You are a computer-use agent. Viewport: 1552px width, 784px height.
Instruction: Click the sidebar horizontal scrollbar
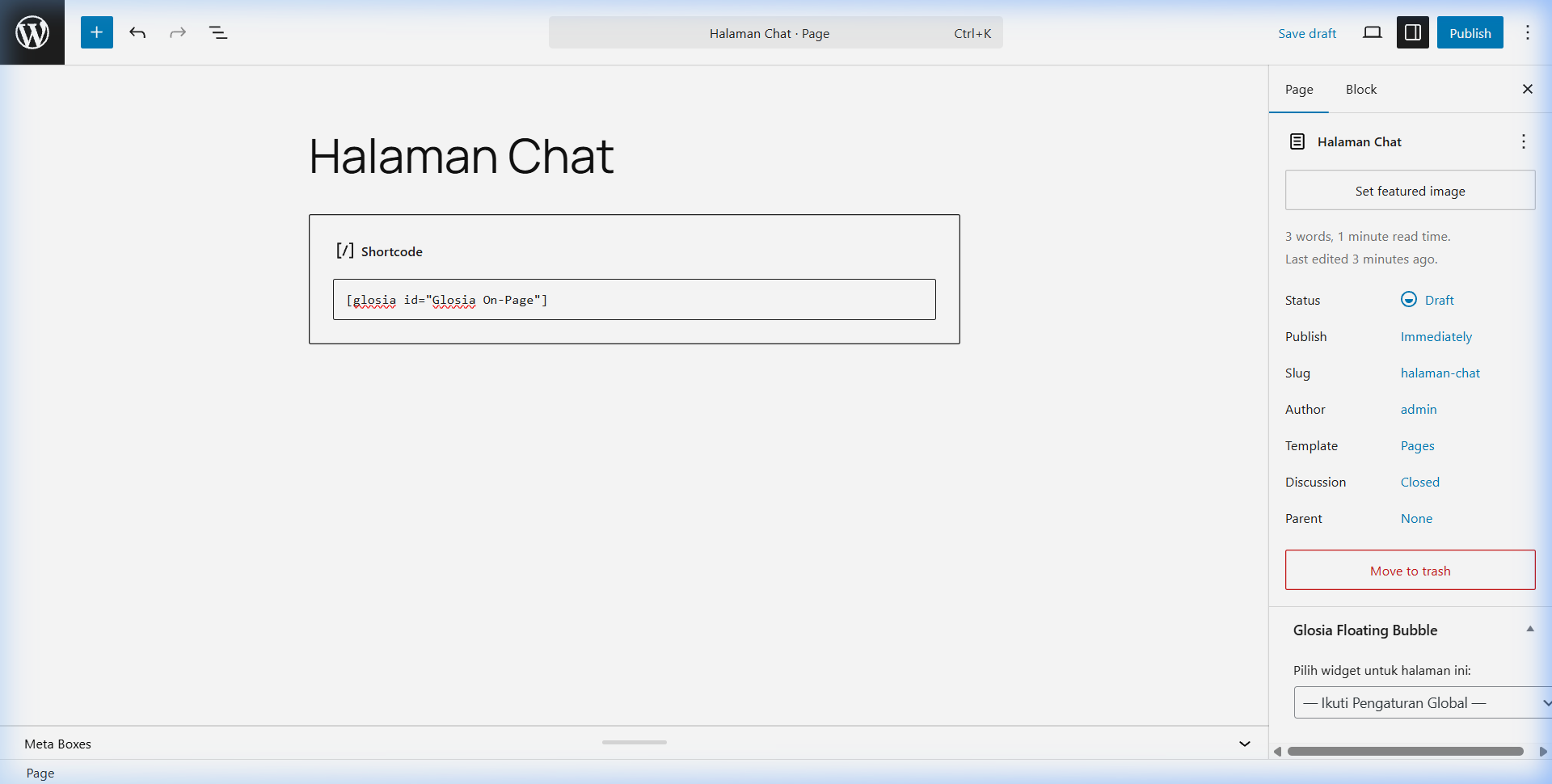pyautogui.click(x=1406, y=751)
